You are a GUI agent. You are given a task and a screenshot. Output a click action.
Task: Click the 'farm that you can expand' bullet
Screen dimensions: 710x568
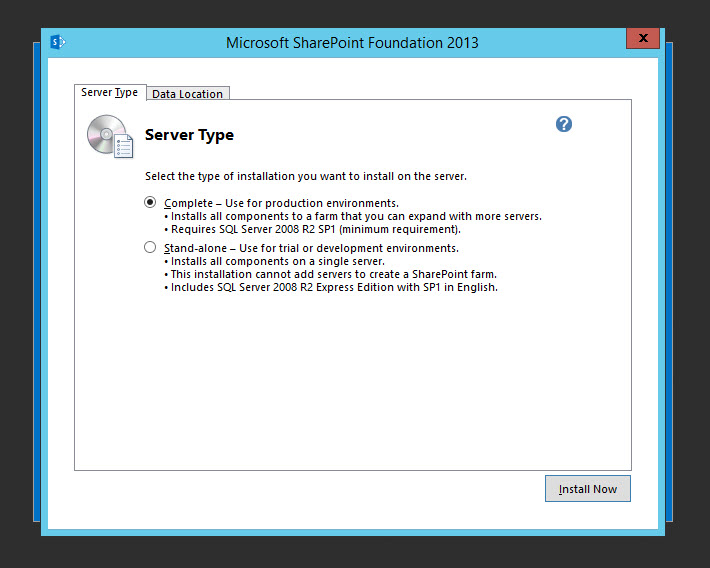(x=356, y=216)
